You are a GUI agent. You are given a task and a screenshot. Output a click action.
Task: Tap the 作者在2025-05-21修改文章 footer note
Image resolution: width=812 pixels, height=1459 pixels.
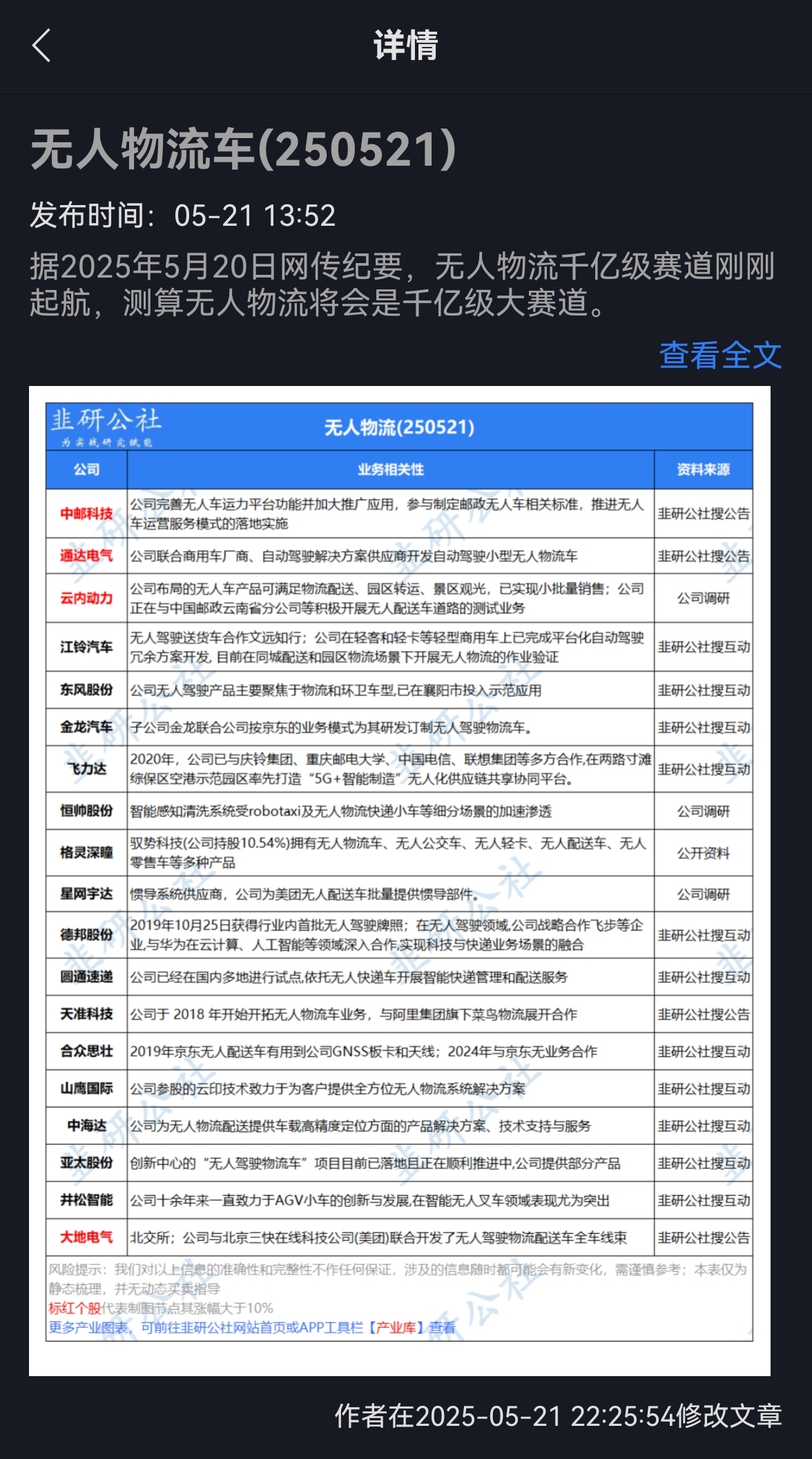click(x=559, y=1416)
